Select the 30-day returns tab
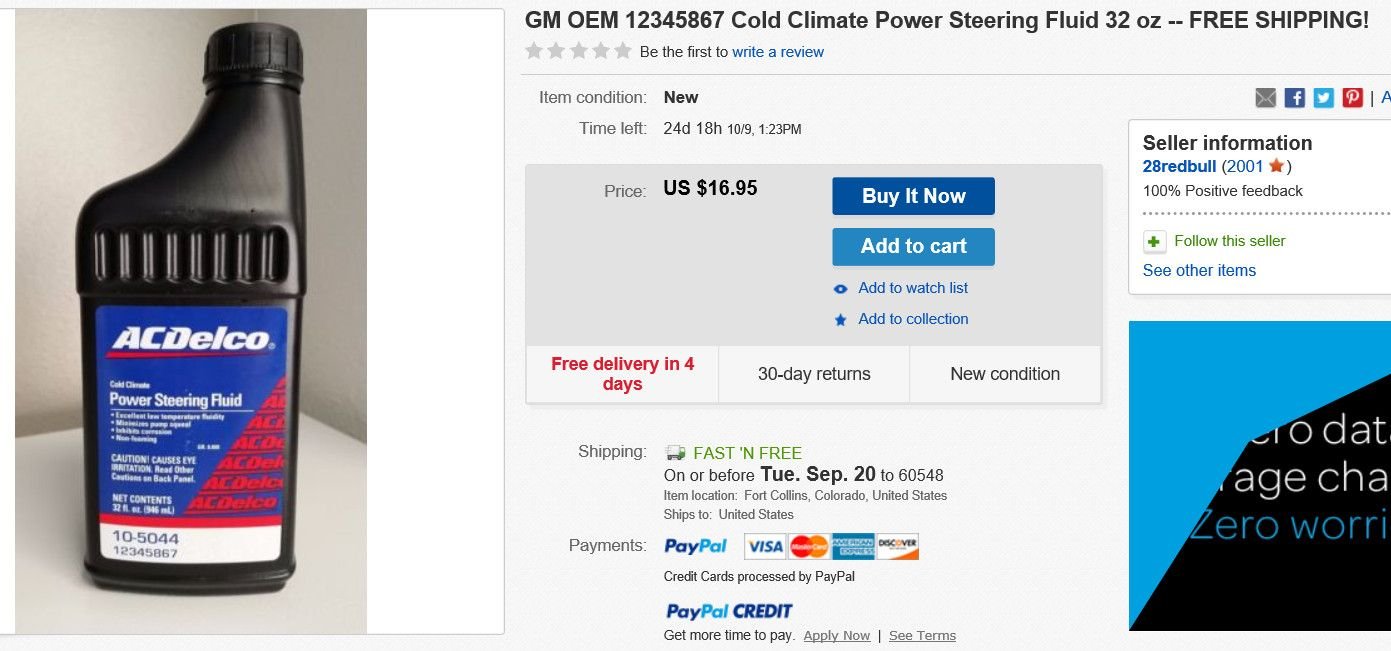This screenshot has height=651, width=1391. pos(813,373)
